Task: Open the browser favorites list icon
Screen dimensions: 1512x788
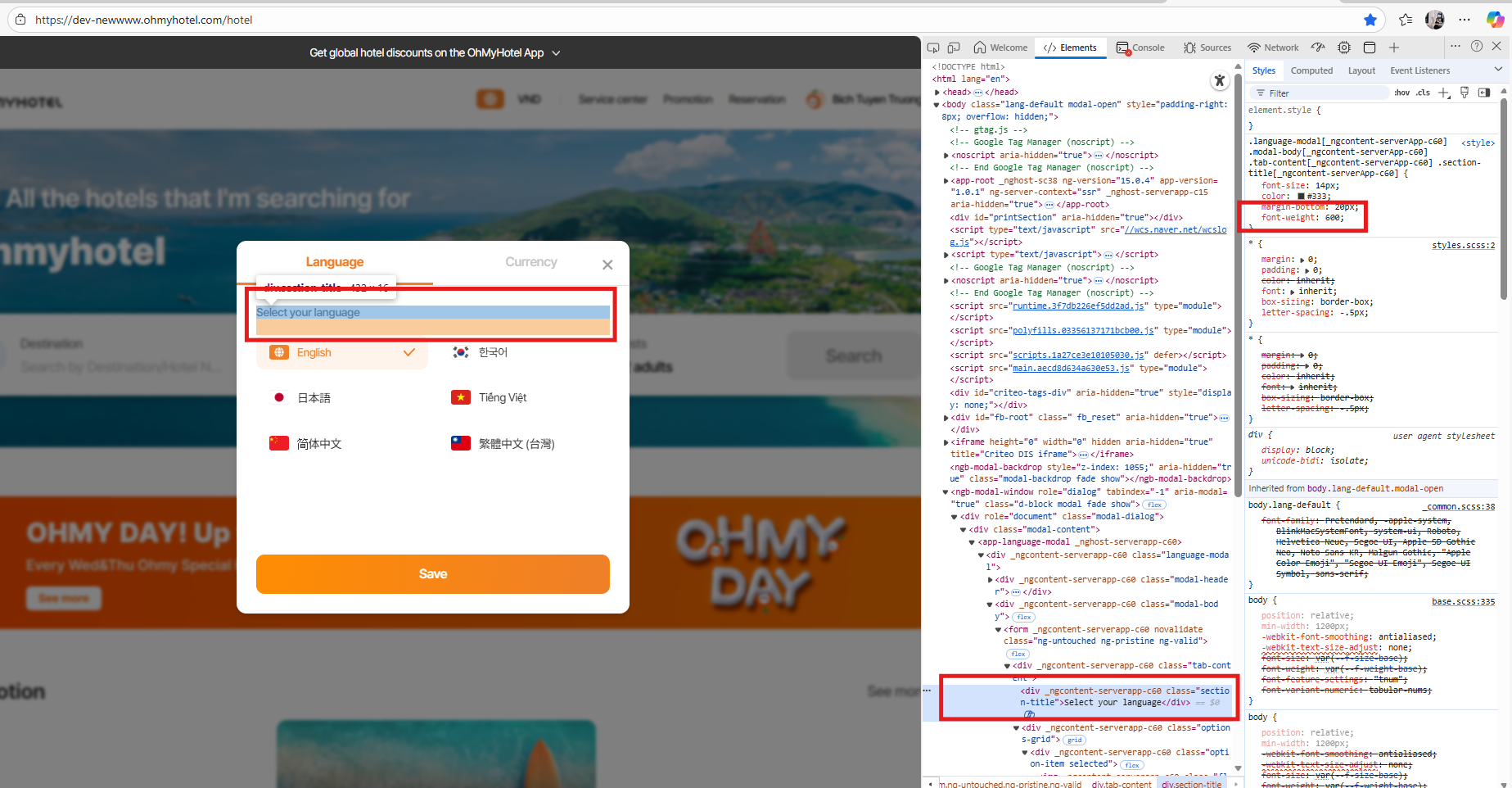Action: (1406, 20)
